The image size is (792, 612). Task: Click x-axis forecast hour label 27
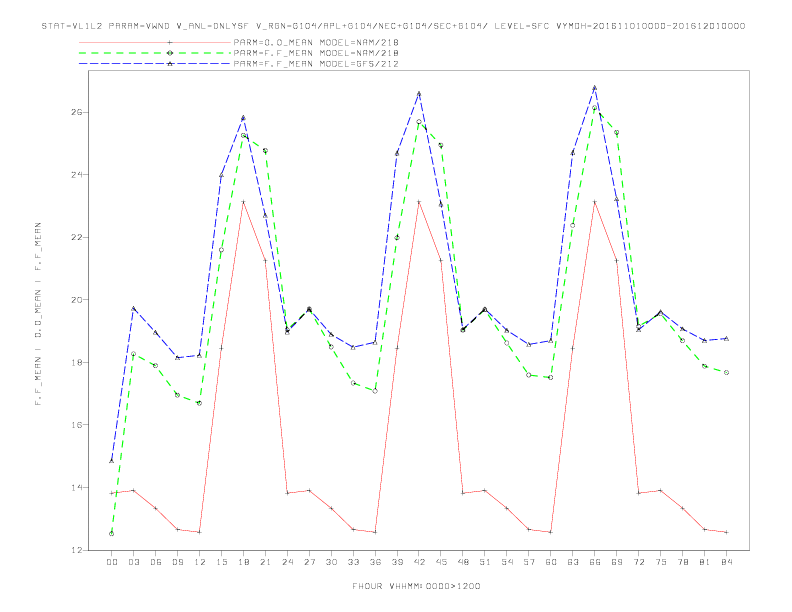(309, 562)
